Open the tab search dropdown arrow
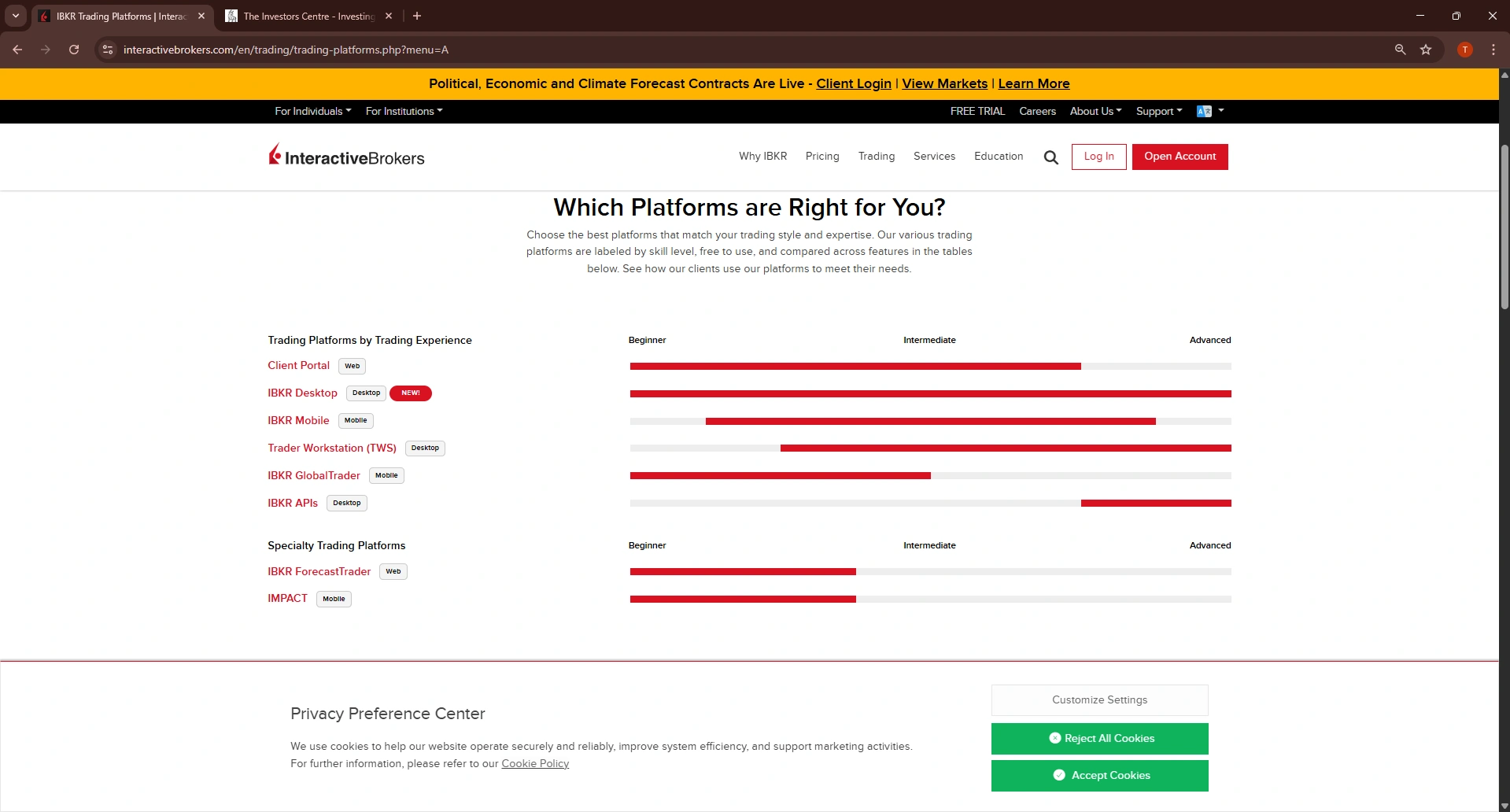Image resolution: width=1510 pixels, height=812 pixels. 16,16
